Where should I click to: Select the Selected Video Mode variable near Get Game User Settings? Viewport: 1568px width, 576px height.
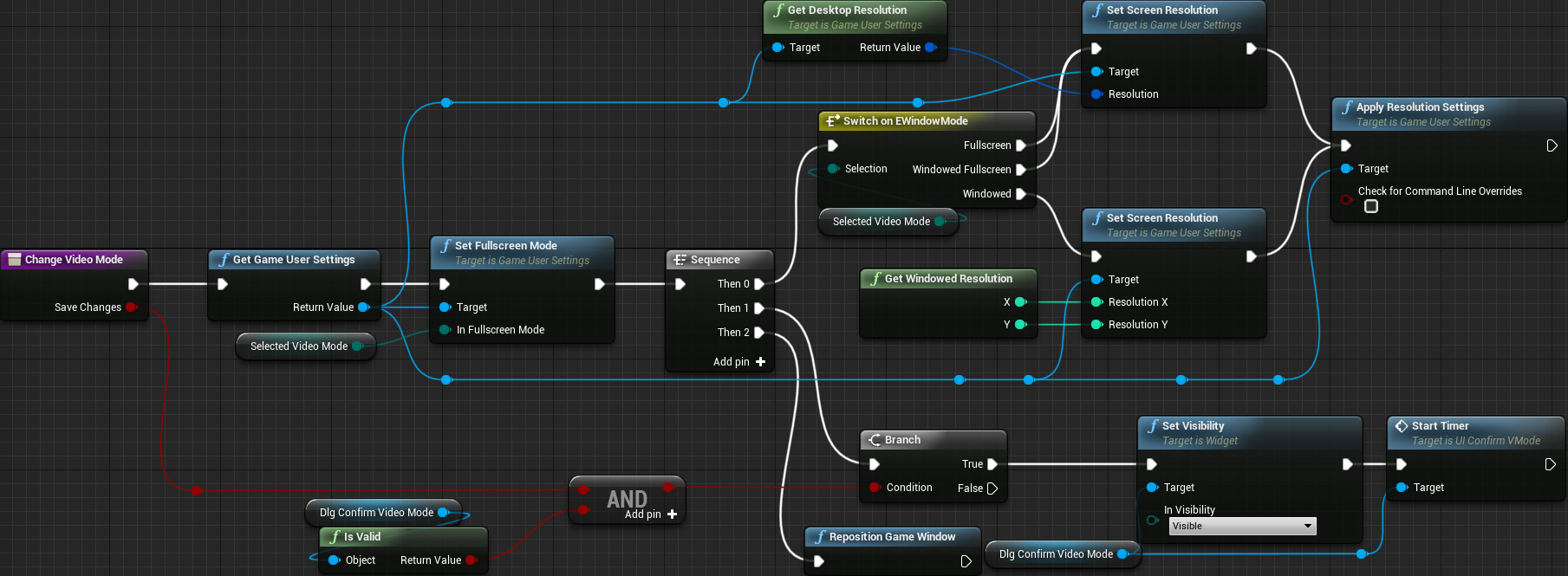tap(306, 346)
